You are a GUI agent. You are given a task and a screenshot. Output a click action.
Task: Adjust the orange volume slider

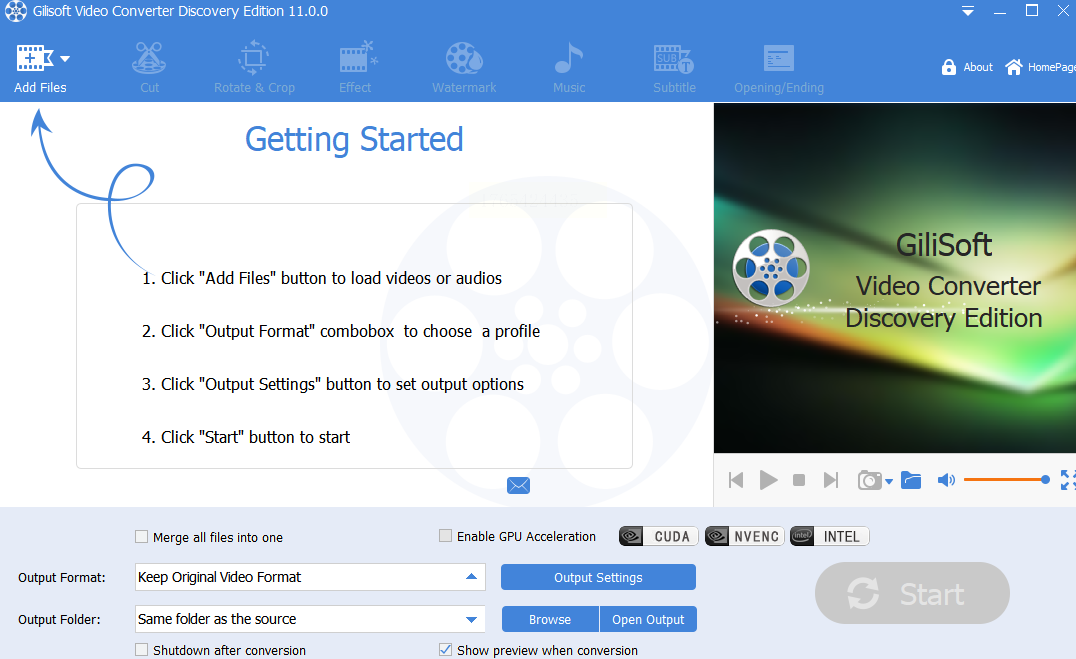[1007, 480]
